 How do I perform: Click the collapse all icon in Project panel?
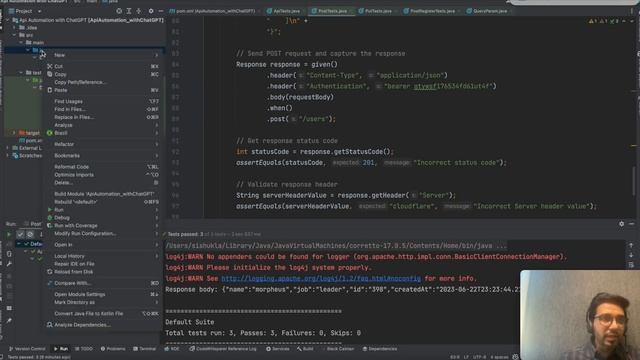point(139,11)
